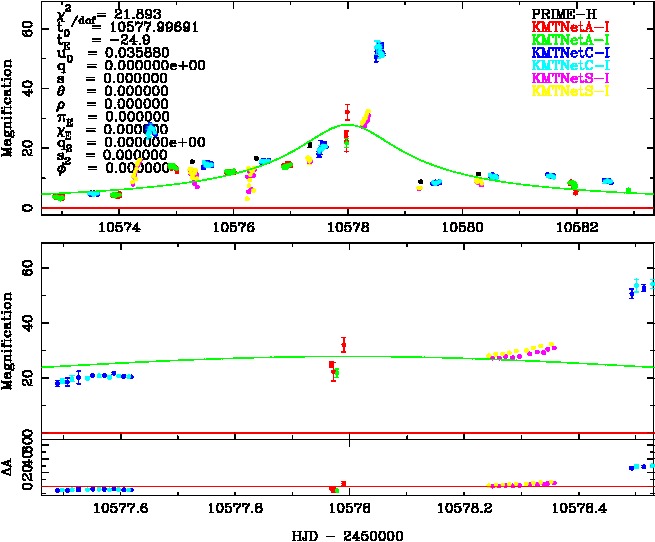The height and width of the screenshot is (542, 655).
Task: Click the cyan data cluster at top-panel peak
Action: (x=378, y=49)
